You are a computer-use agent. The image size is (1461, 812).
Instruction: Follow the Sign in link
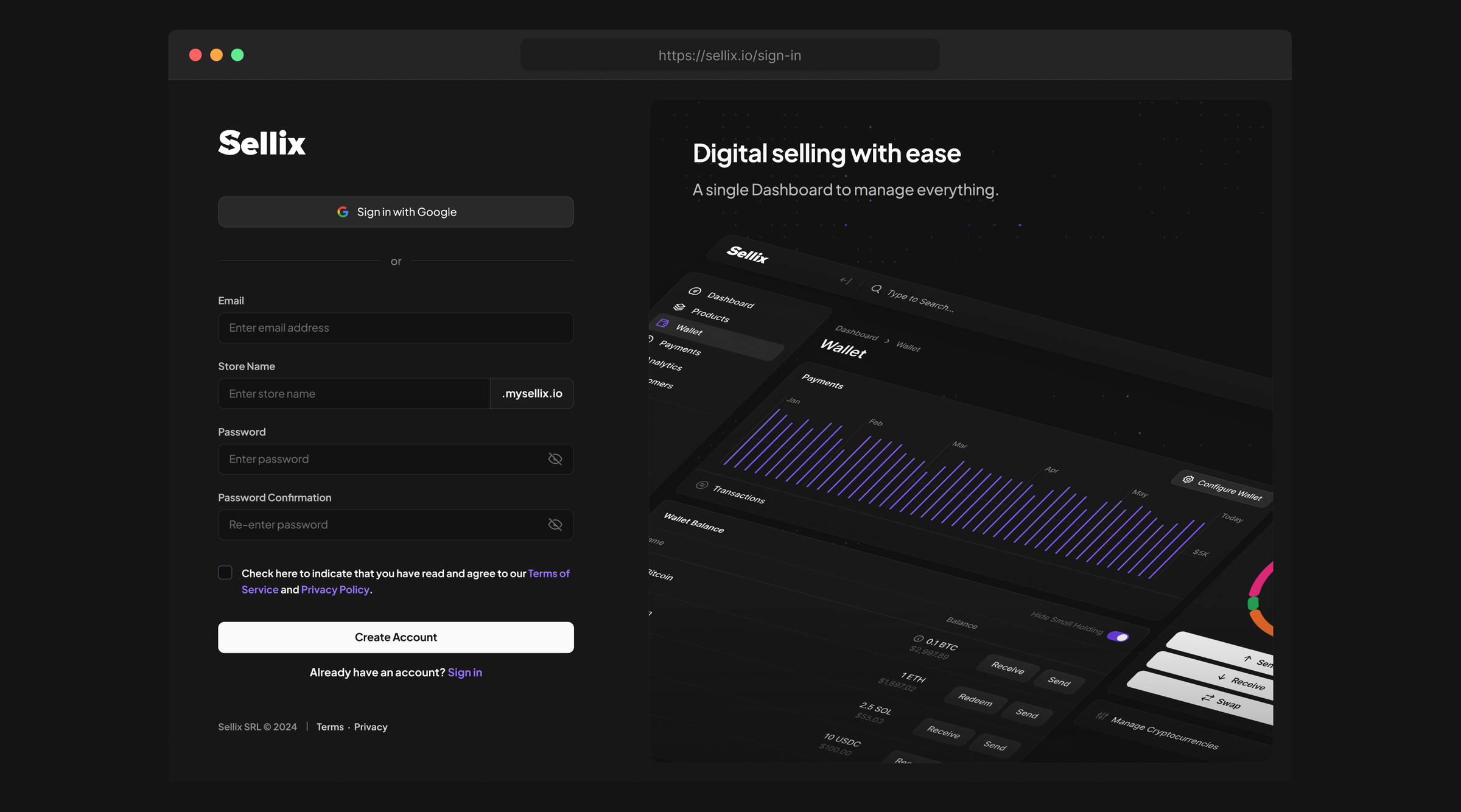464,673
